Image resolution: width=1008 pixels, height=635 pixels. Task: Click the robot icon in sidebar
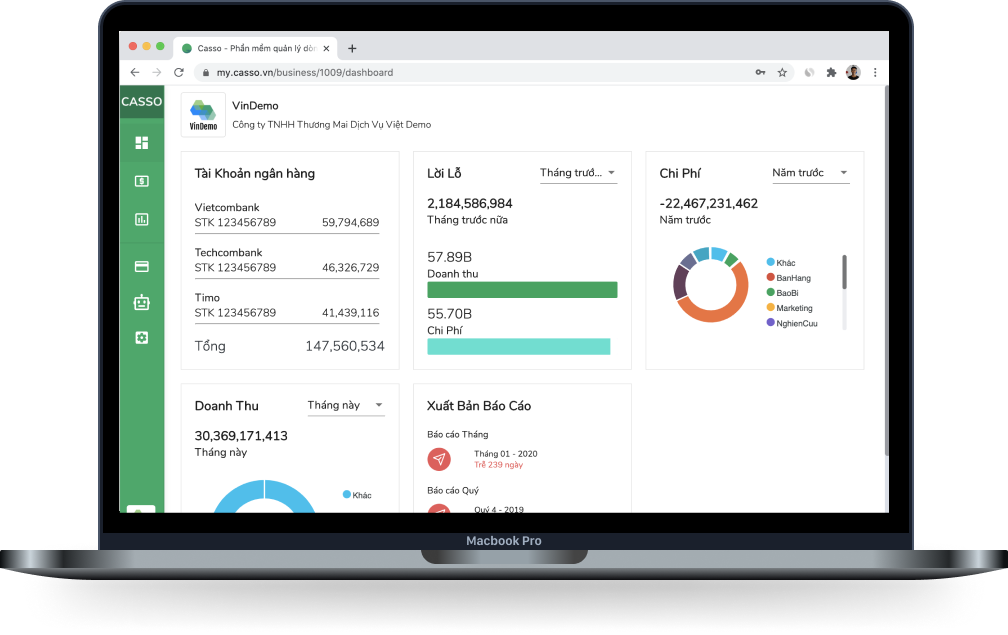[141, 302]
